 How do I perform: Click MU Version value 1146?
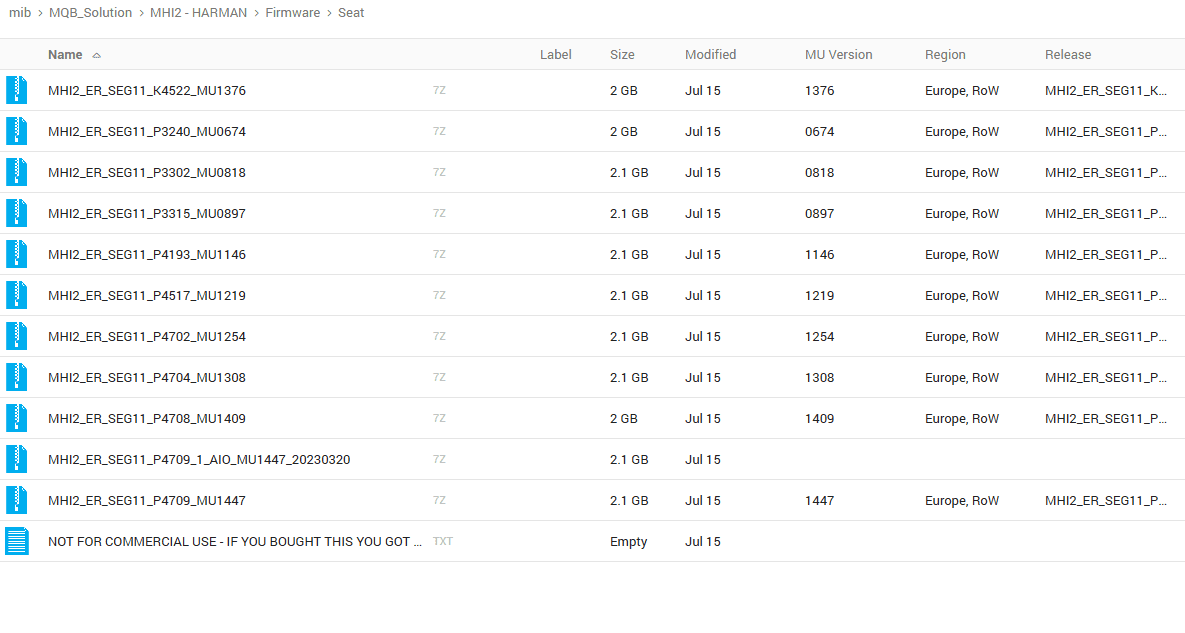click(819, 255)
